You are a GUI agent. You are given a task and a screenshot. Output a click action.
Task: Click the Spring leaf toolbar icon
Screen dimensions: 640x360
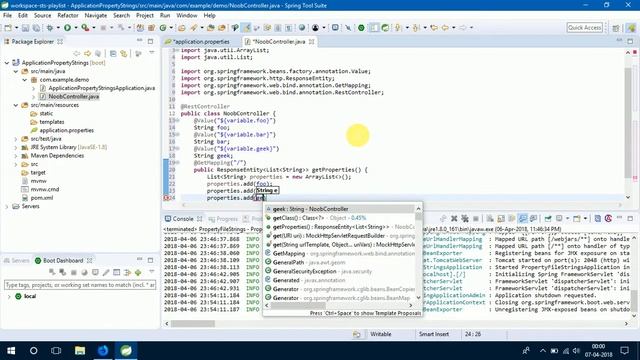385,28
